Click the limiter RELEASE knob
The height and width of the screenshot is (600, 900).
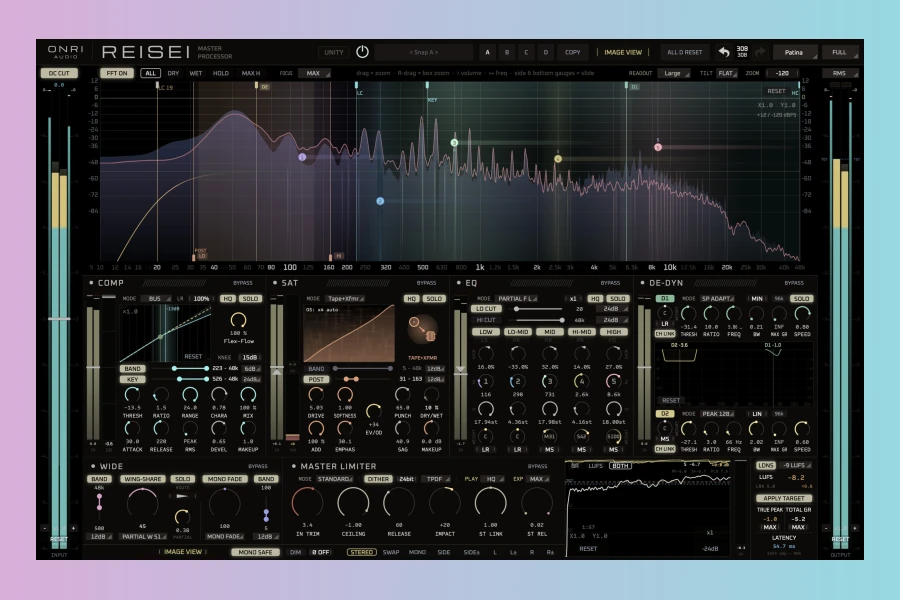tap(399, 502)
